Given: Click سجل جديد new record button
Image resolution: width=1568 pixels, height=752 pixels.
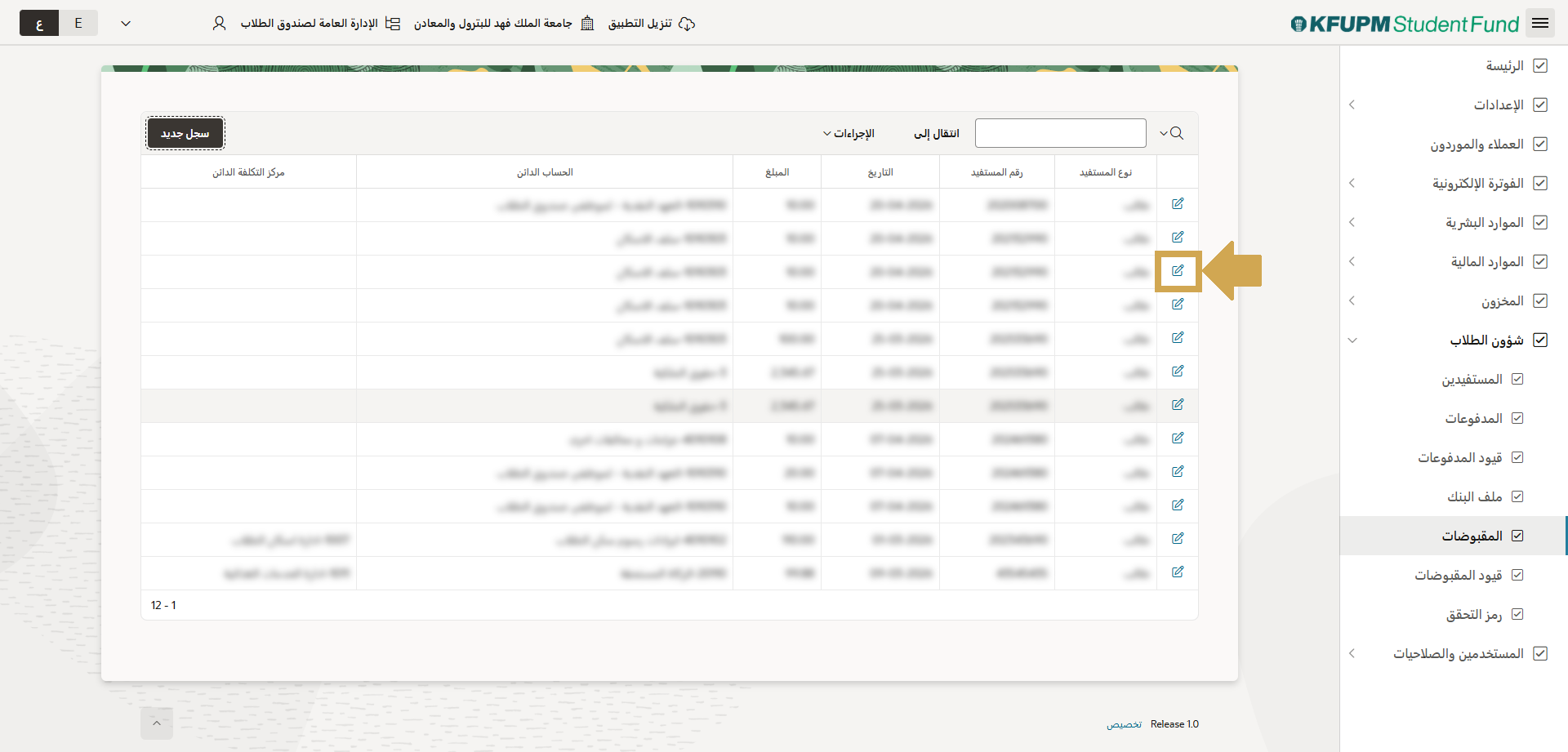Looking at the screenshot, I should [x=185, y=133].
